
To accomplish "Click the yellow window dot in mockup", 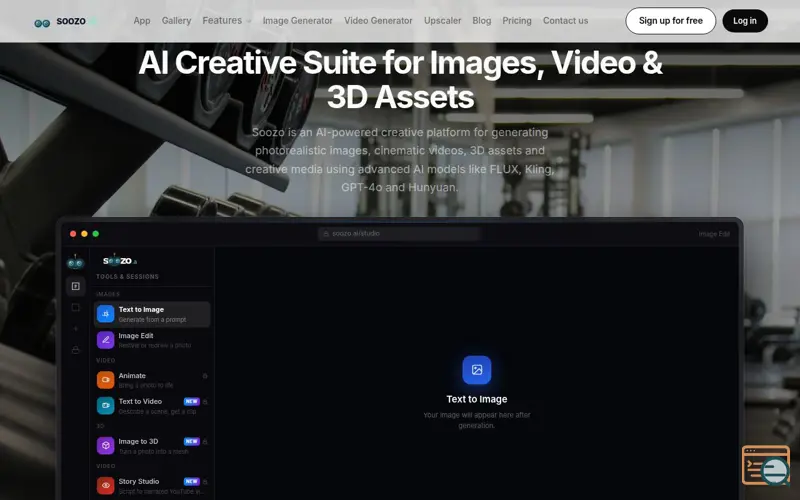I will 84,234.
